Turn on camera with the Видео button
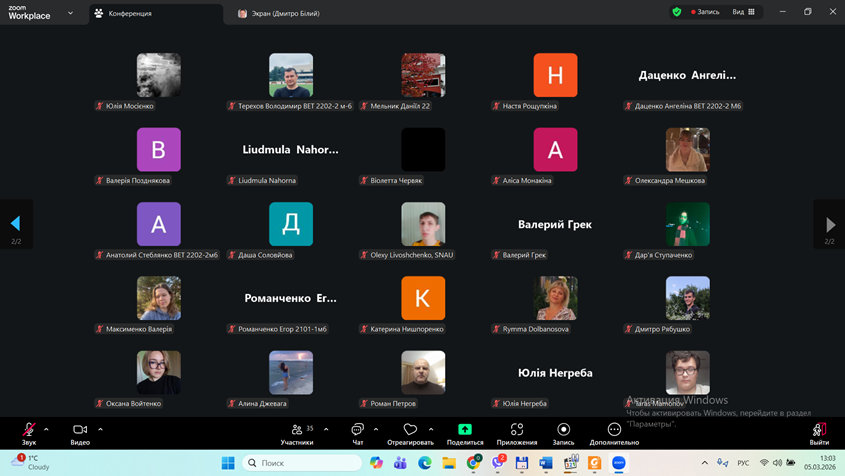The image size is (845, 476). (x=80, y=430)
